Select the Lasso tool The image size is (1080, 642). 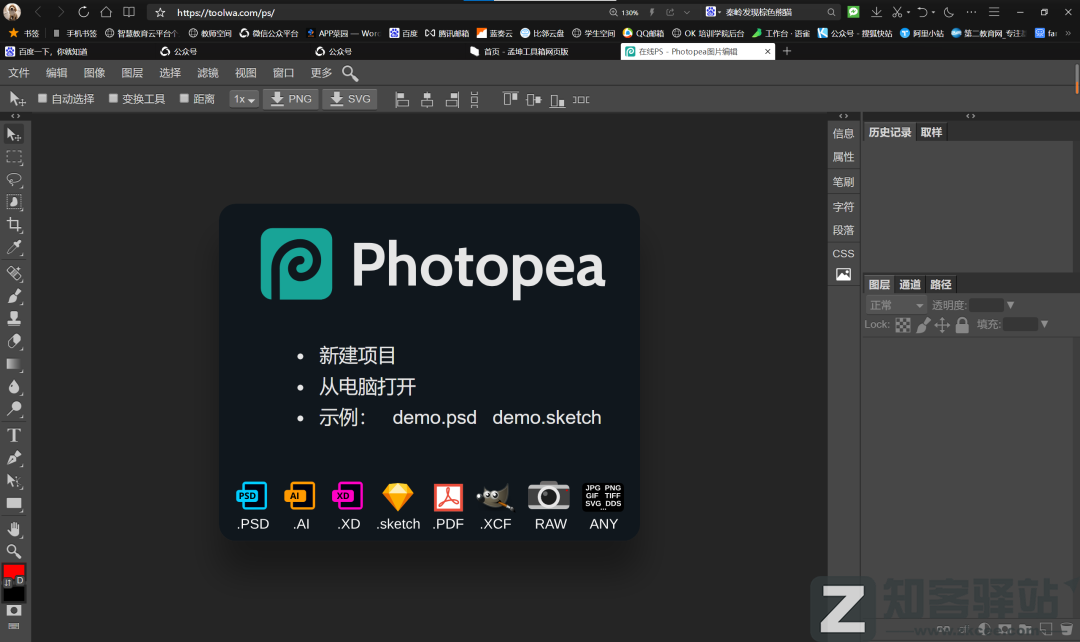pos(14,180)
